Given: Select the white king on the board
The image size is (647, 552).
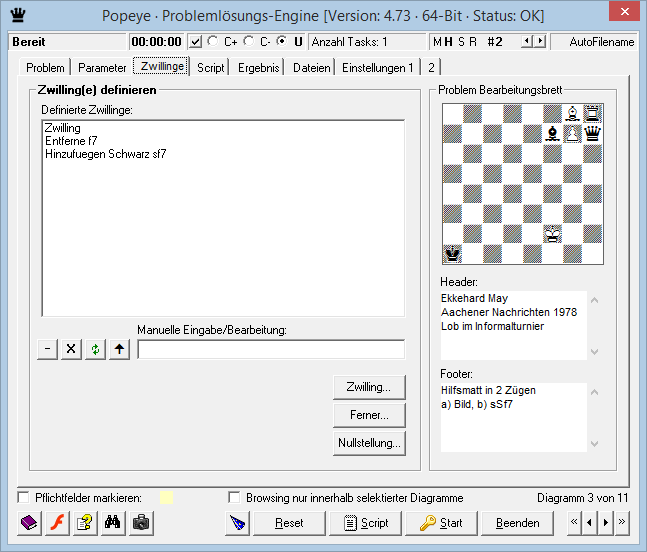Looking at the screenshot, I should coord(553,234).
